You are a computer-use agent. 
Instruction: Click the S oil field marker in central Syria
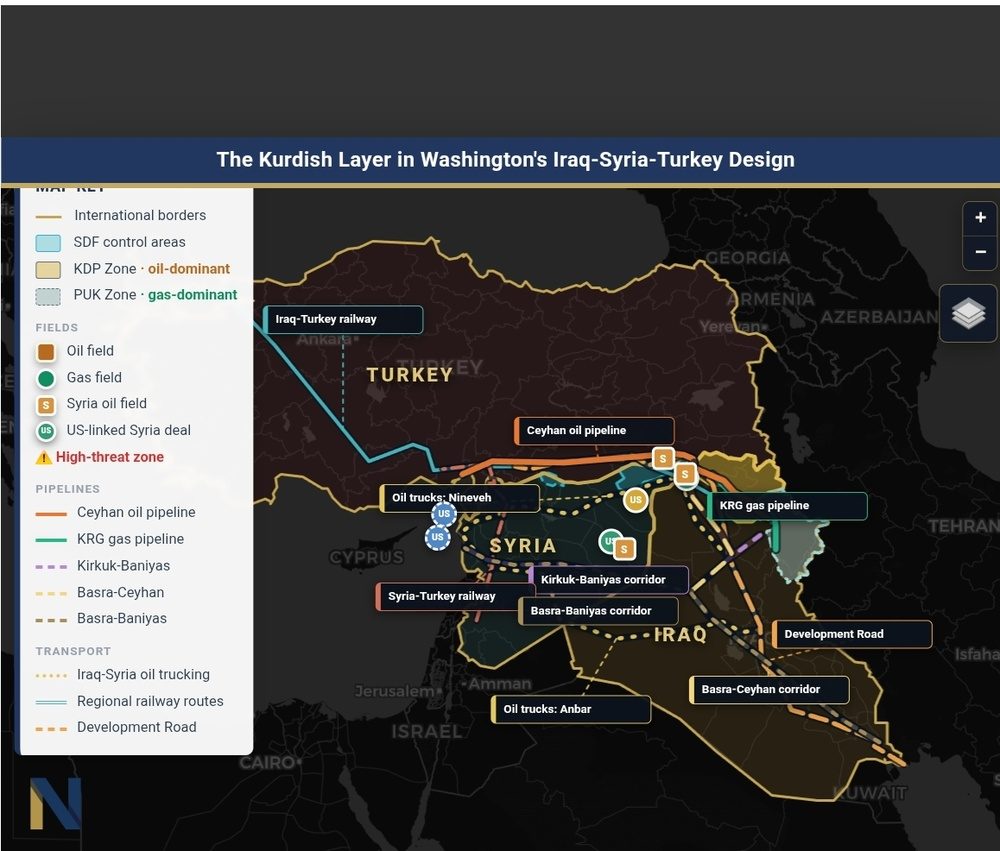coord(624,549)
